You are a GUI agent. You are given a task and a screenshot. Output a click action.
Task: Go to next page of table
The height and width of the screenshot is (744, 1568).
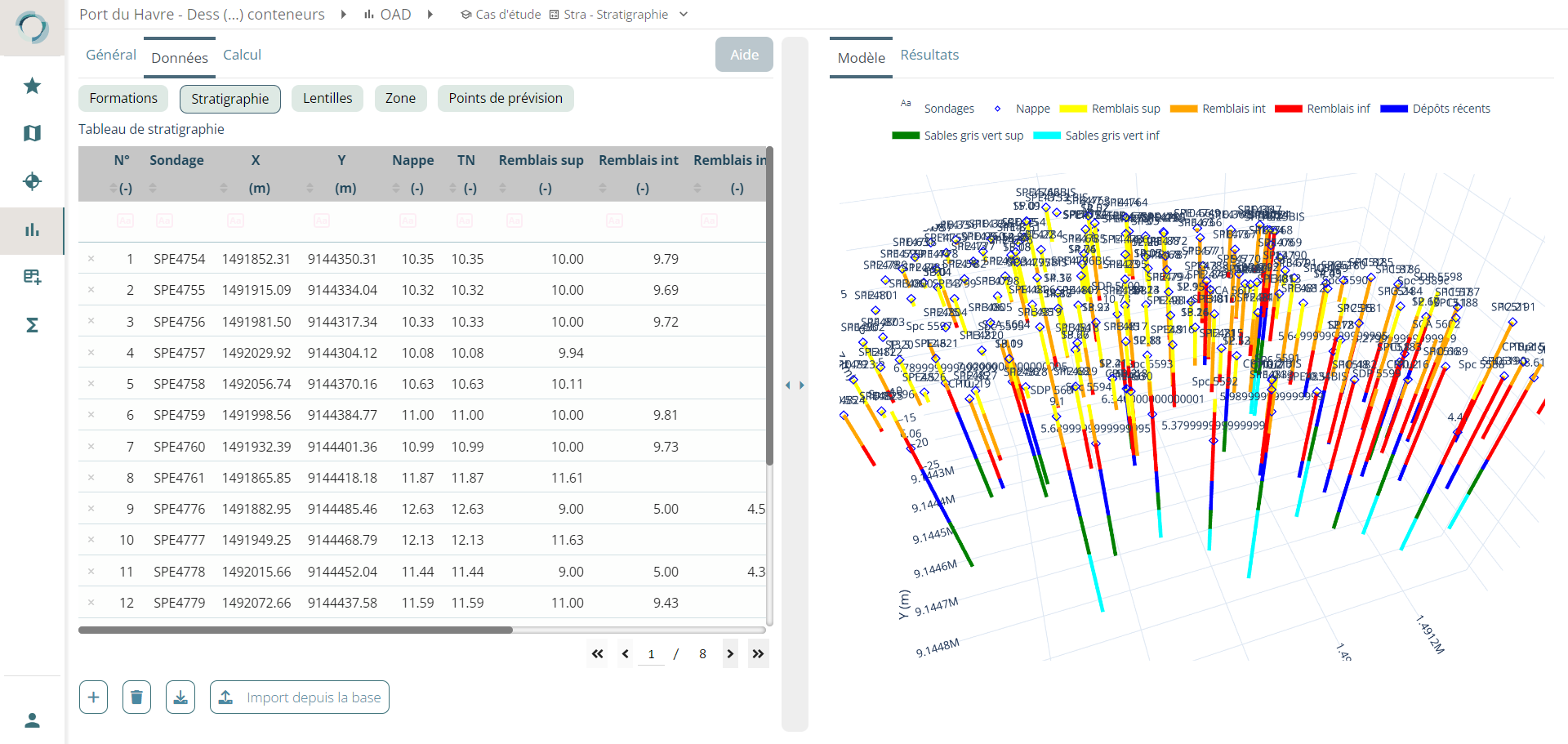730,653
